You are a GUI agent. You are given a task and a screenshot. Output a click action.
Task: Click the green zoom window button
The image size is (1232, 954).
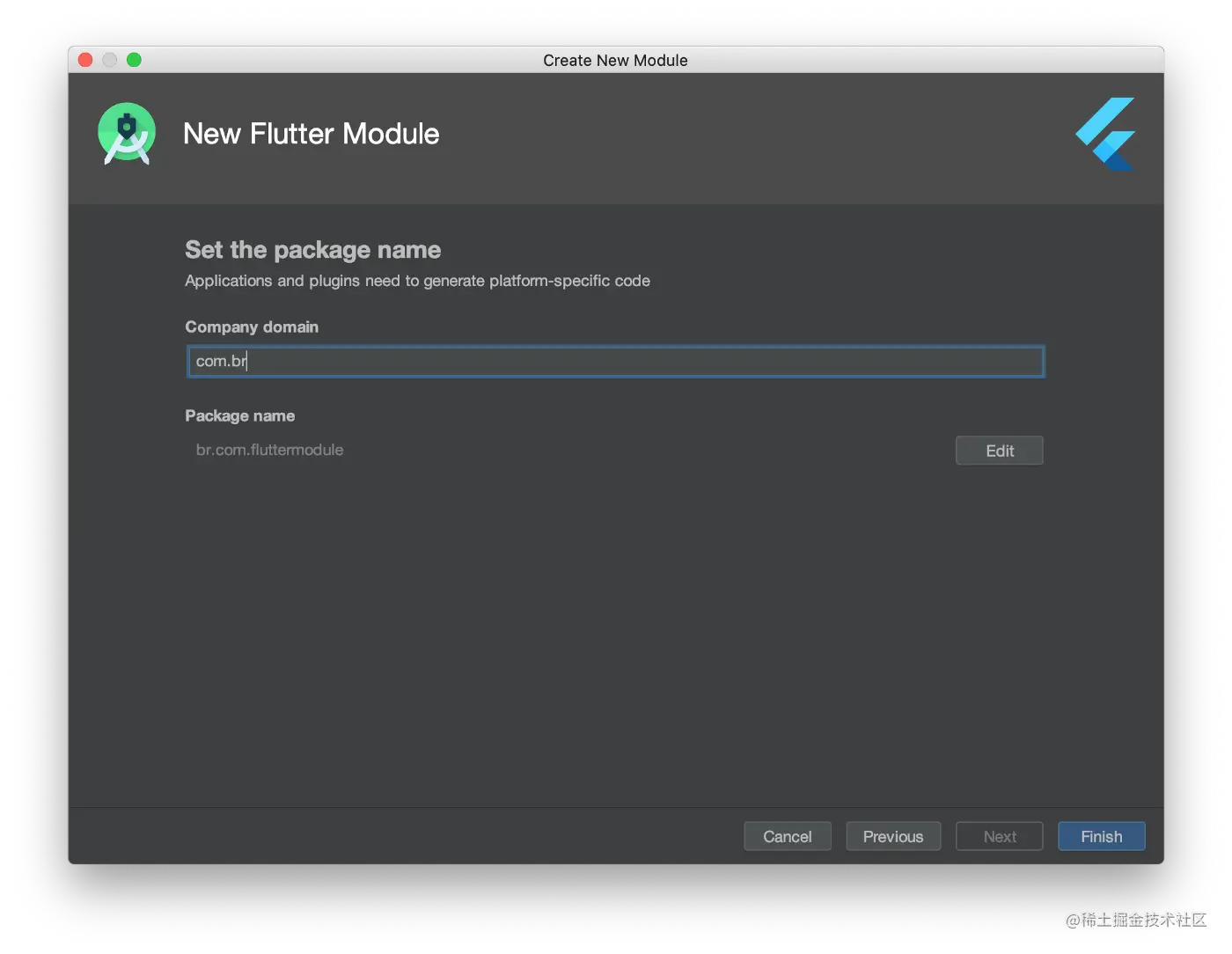[x=134, y=60]
